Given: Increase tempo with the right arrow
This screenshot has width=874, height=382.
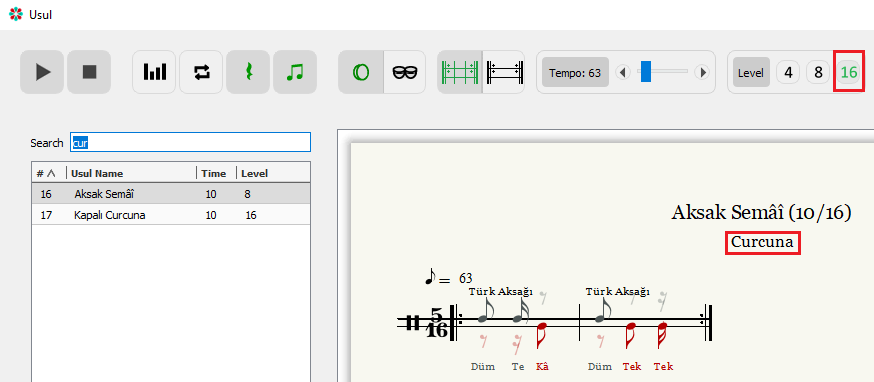Looking at the screenshot, I should [x=703, y=72].
